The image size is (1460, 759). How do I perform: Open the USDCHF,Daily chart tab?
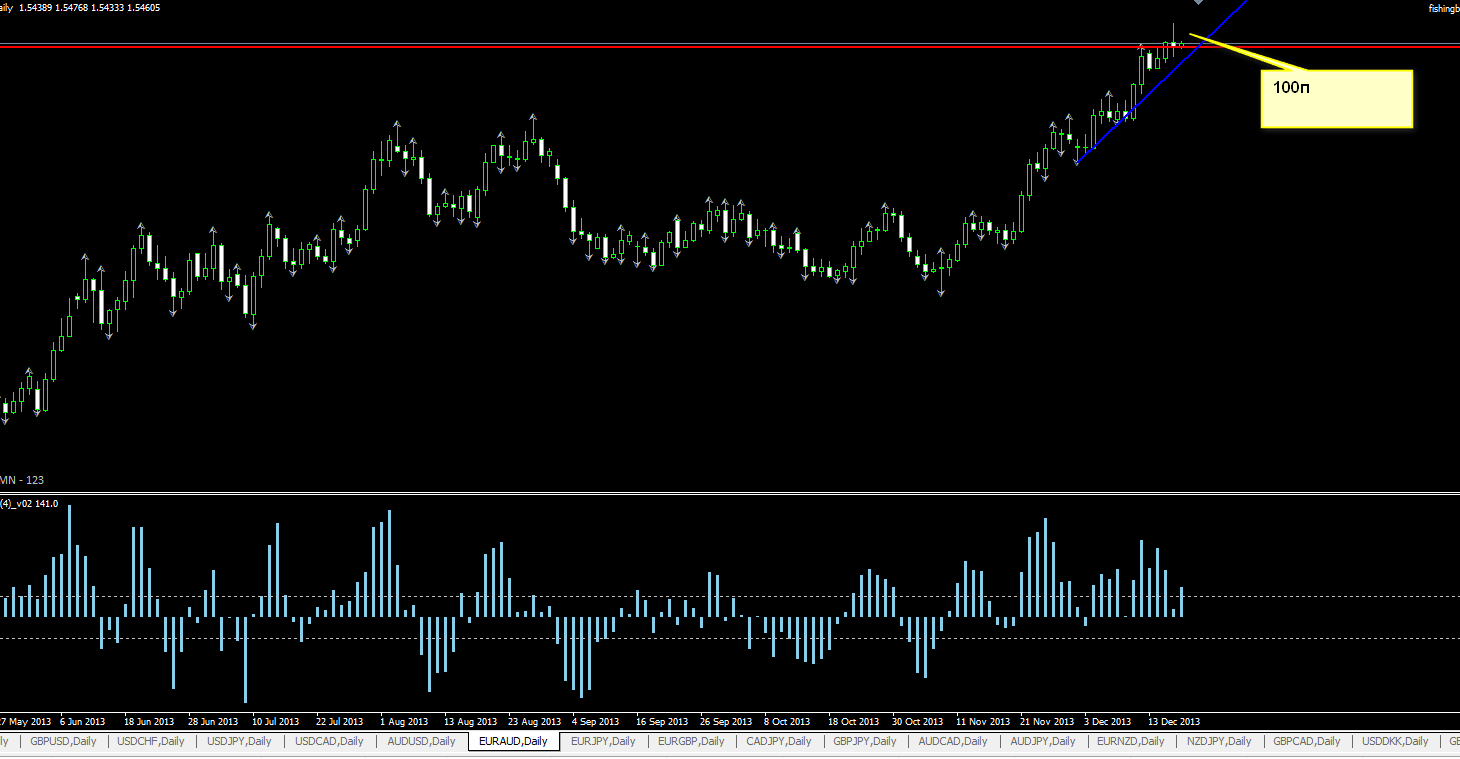click(x=151, y=741)
